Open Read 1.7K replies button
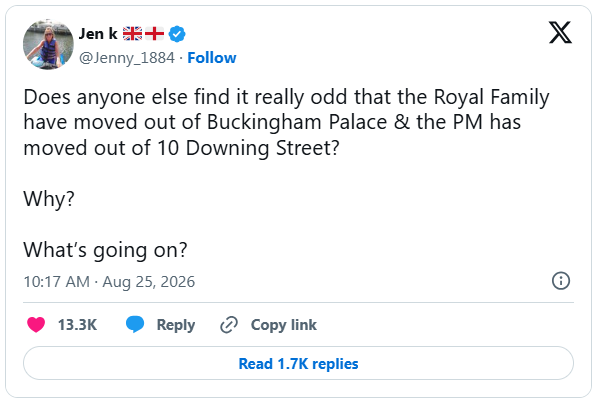This screenshot has width=595, height=402. [x=298, y=363]
